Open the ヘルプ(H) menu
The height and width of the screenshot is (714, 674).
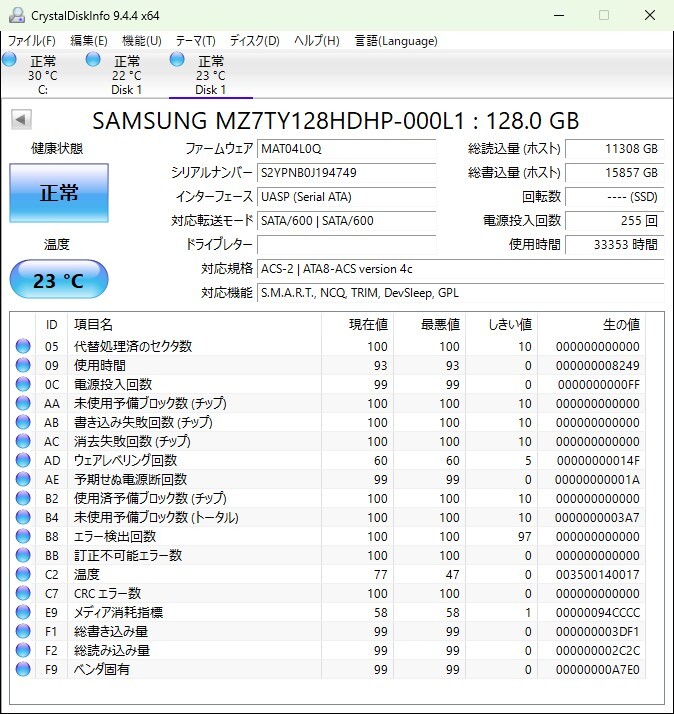coord(317,41)
